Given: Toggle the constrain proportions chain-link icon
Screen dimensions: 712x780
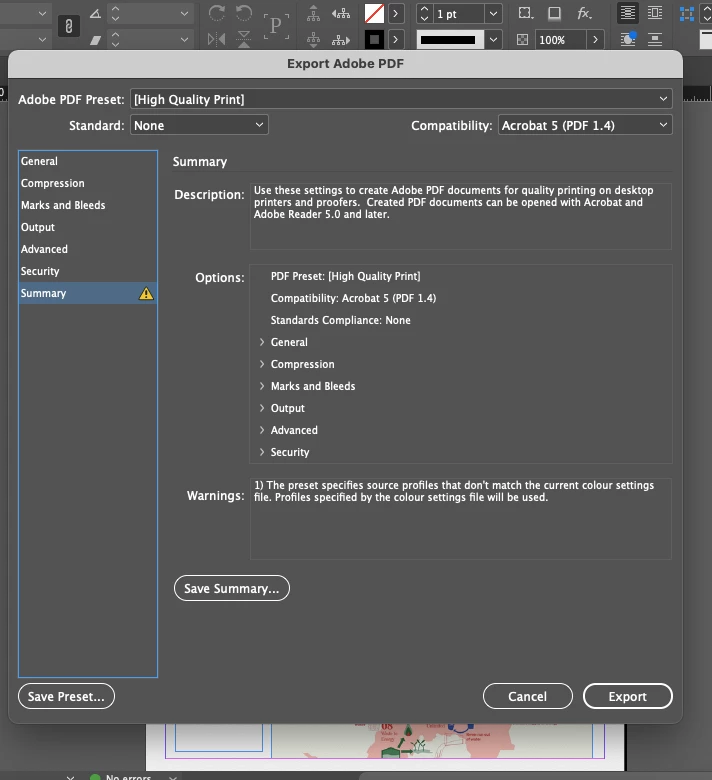Looking at the screenshot, I should click(x=69, y=26).
